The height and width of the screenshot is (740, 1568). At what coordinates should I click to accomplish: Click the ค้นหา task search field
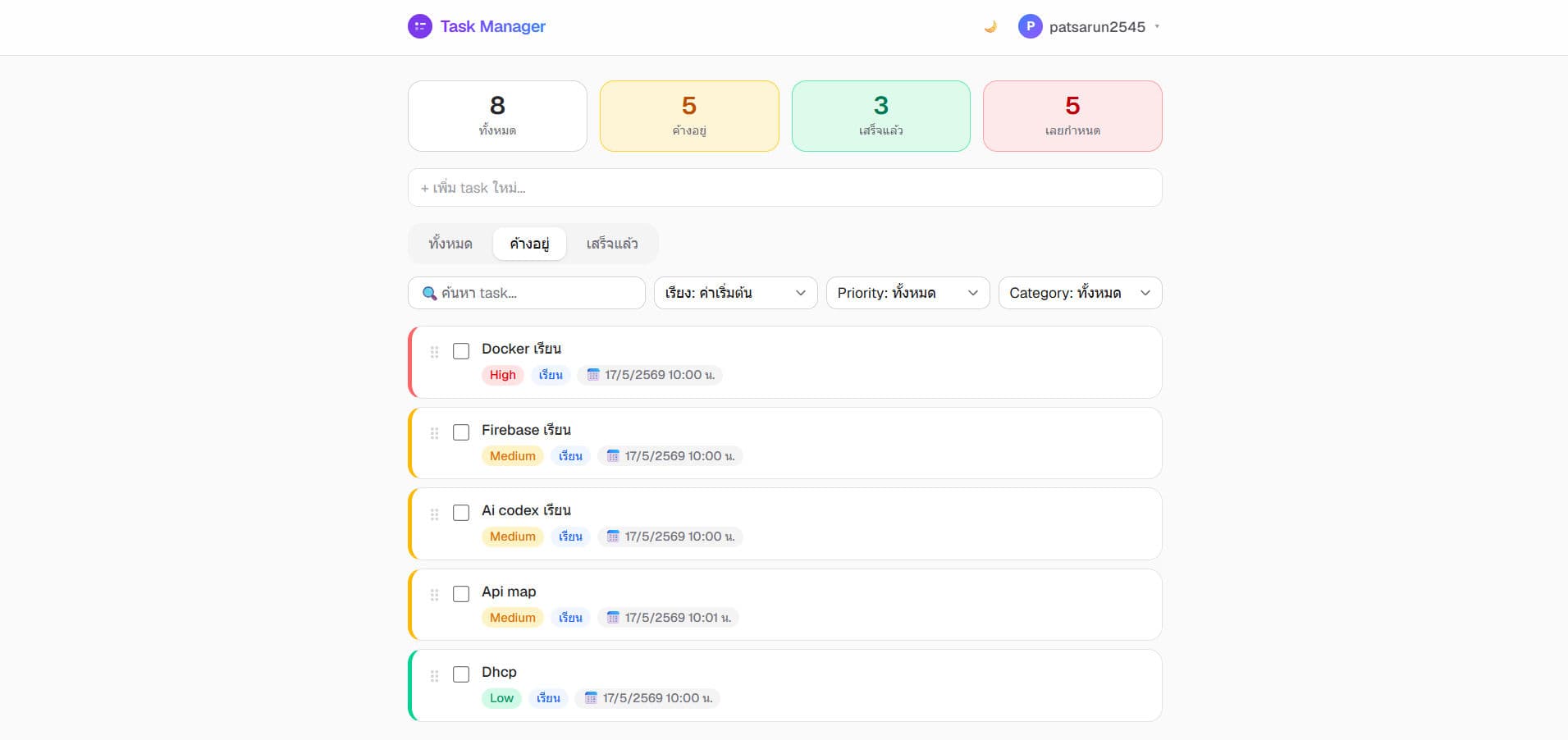pyautogui.click(x=526, y=293)
